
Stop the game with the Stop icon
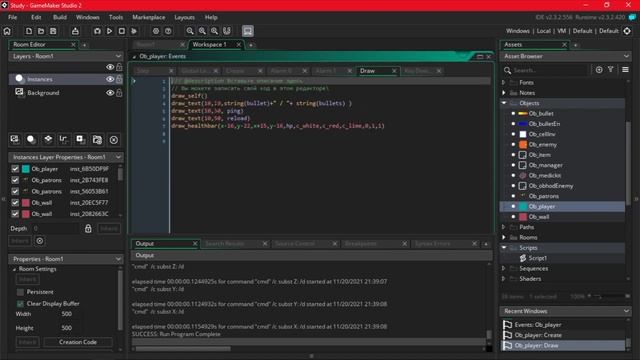pyautogui.click(x=122, y=31)
